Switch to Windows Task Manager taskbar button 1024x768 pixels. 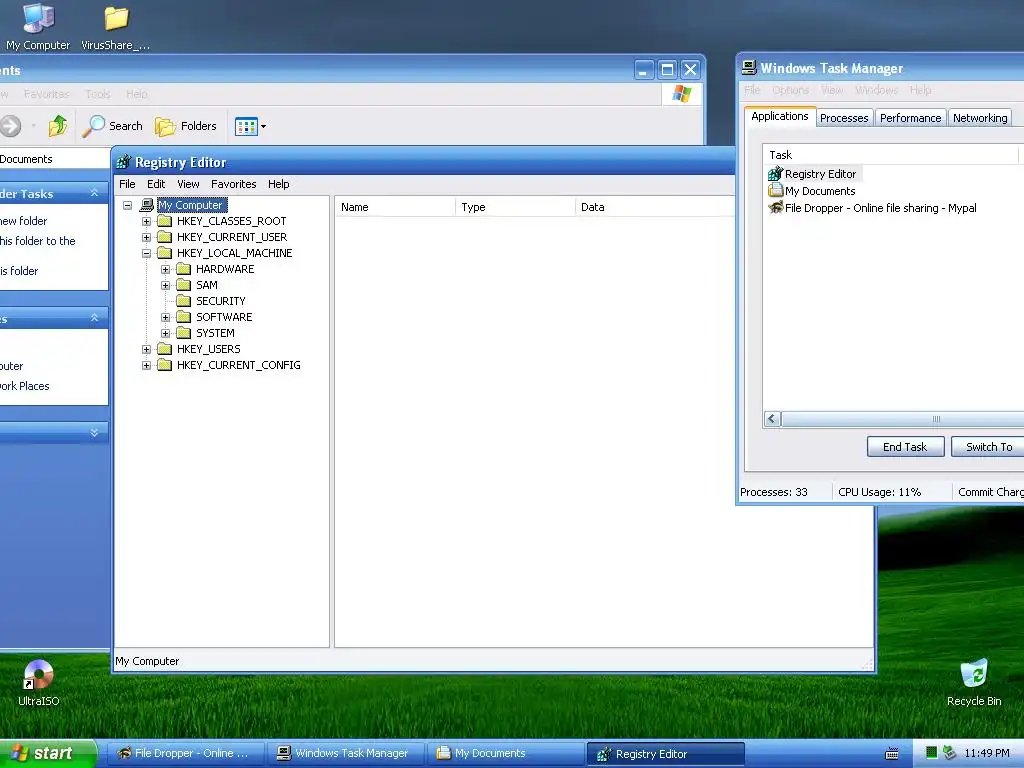(346, 753)
